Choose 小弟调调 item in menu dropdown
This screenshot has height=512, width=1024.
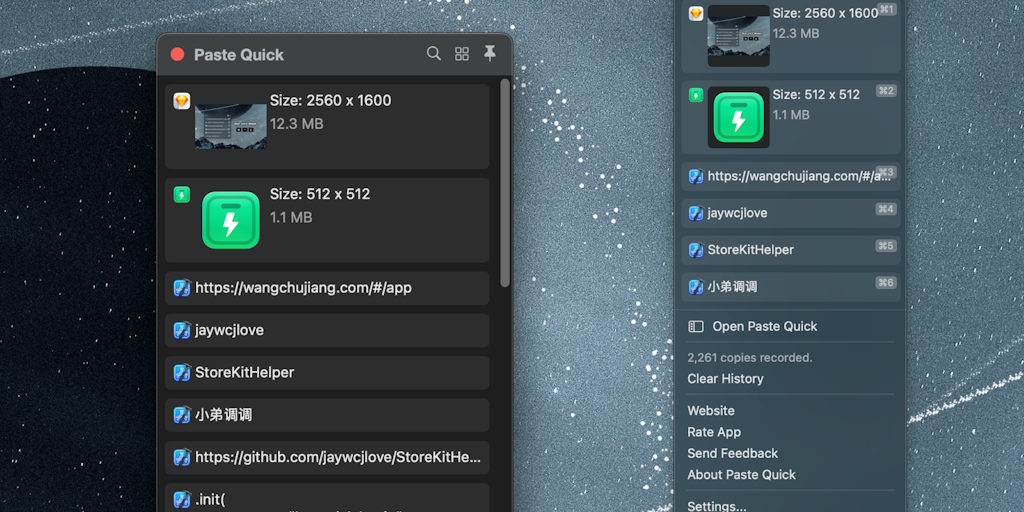(791, 287)
